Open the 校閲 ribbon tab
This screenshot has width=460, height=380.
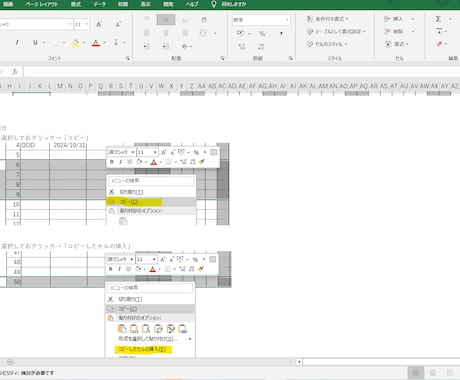(x=123, y=4)
